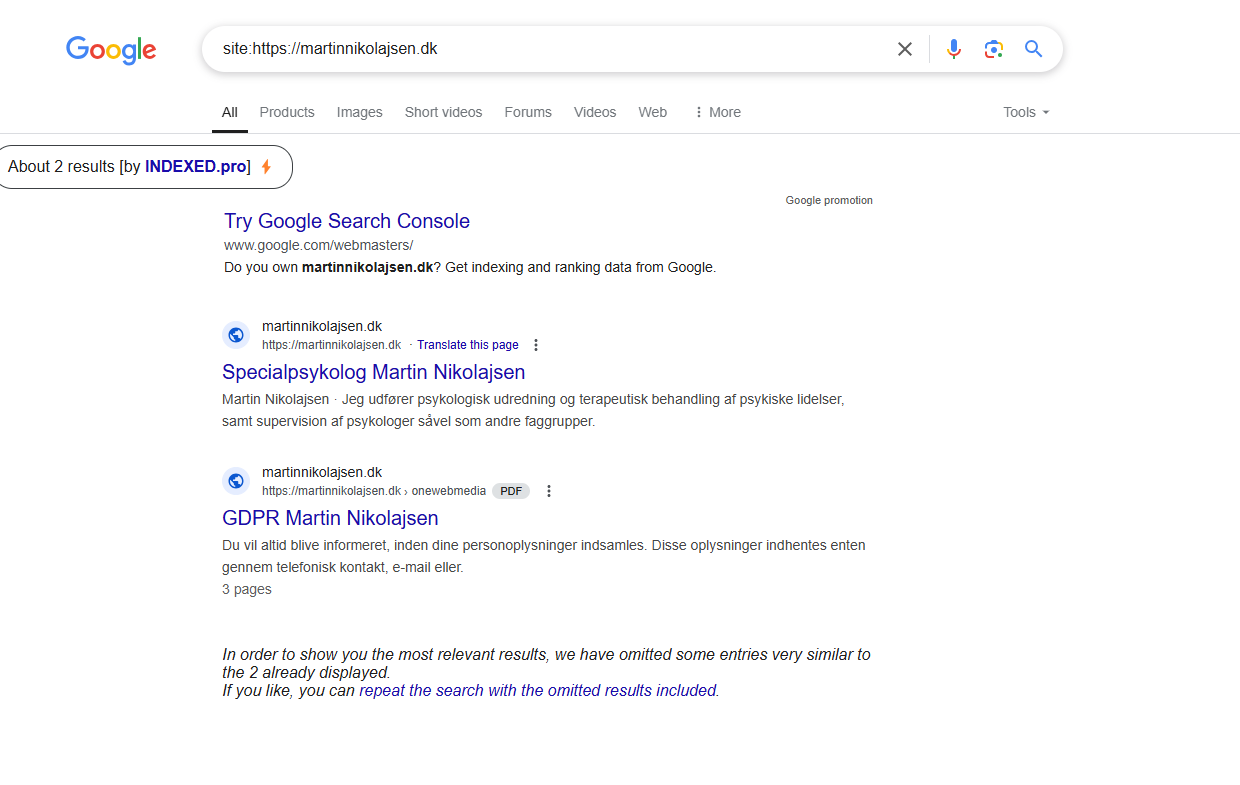Click the orange lightning bolt icon
Viewport: 1240px width, 785px height.
[x=266, y=167]
